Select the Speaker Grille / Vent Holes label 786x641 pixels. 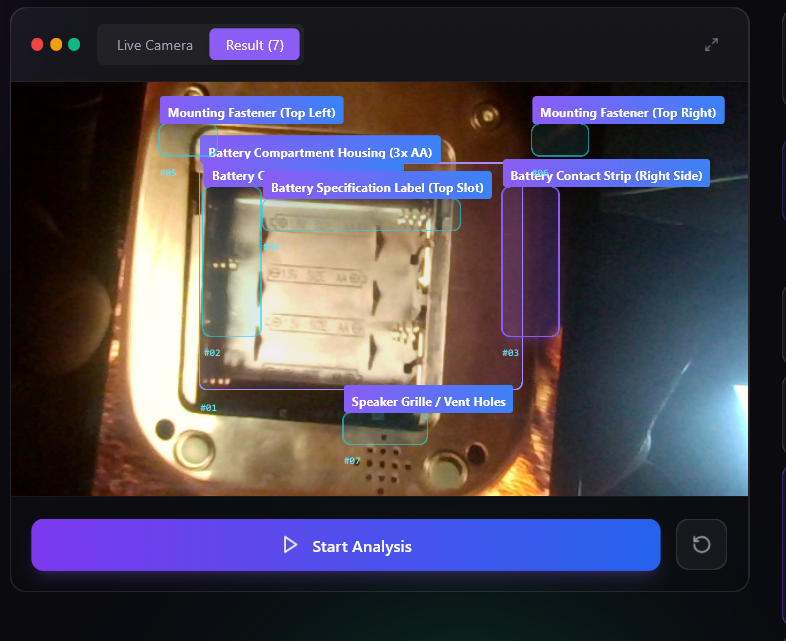click(429, 401)
